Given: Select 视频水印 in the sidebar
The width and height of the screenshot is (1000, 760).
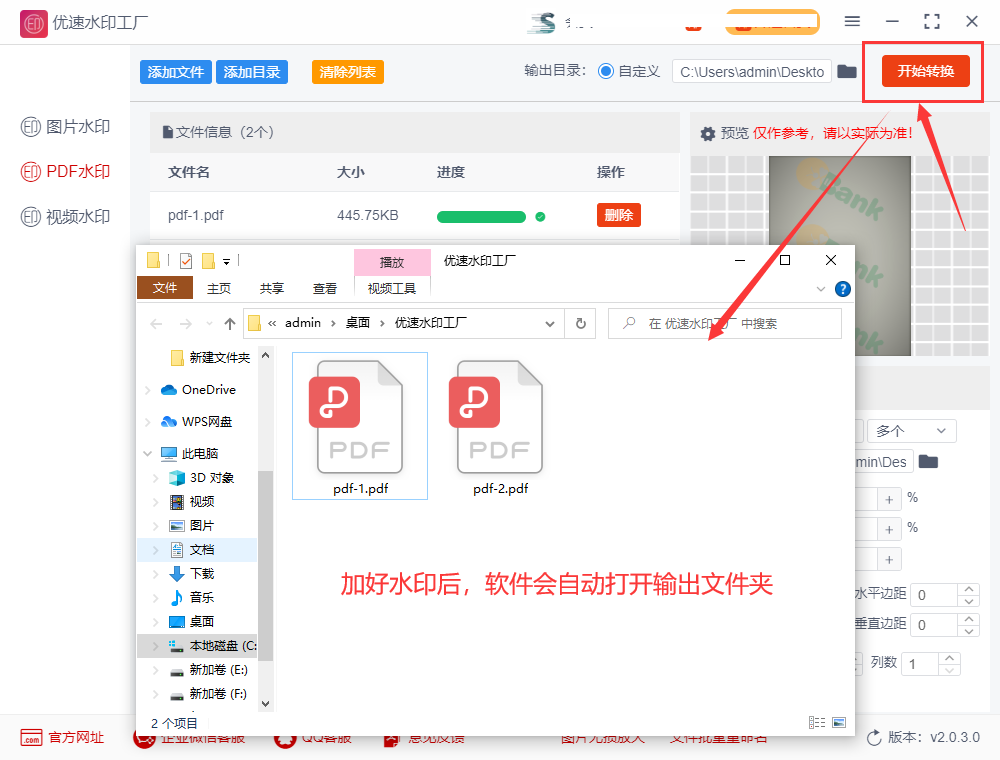Looking at the screenshot, I should tap(65, 217).
